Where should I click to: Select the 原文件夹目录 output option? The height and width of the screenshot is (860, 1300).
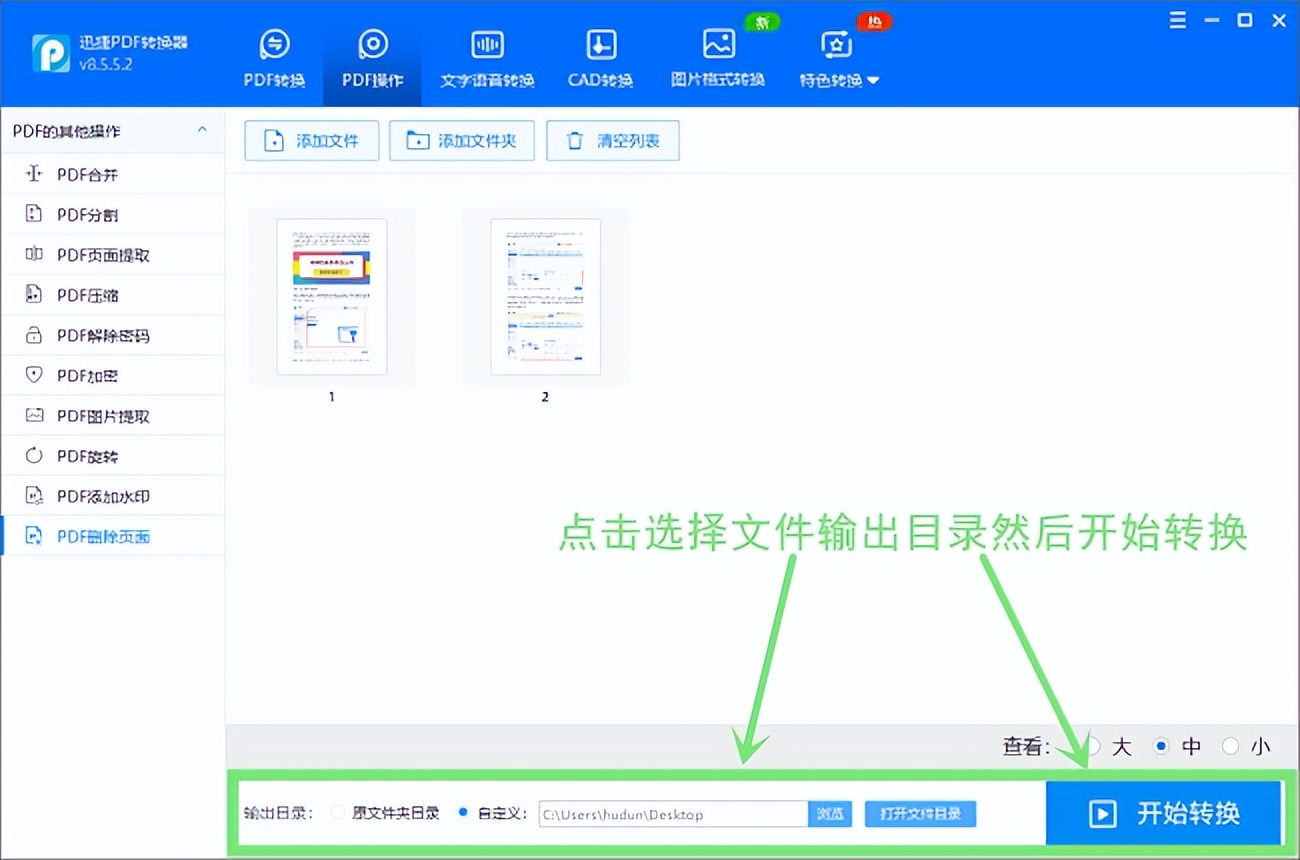pyautogui.click(x=338, y=813)
